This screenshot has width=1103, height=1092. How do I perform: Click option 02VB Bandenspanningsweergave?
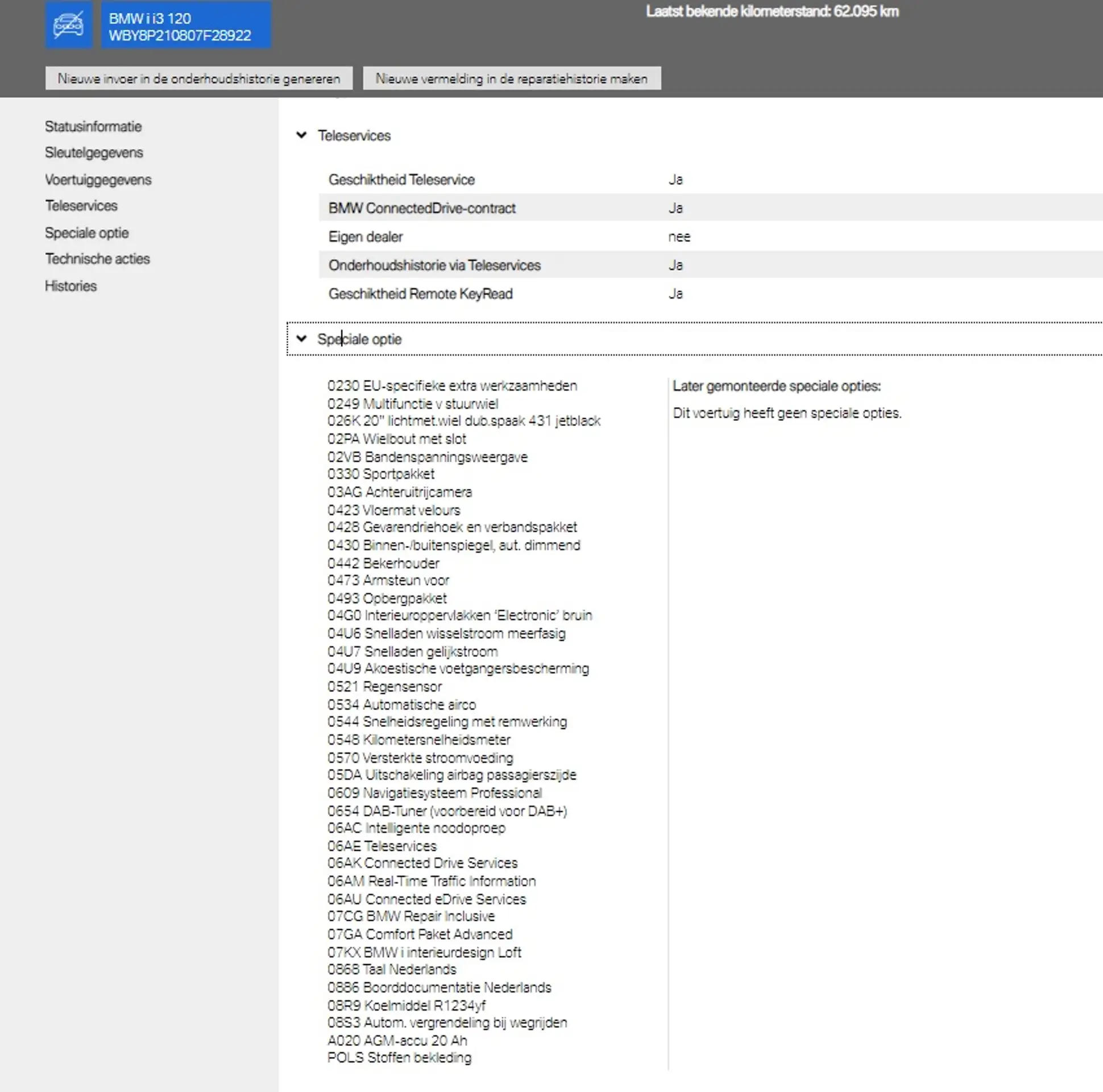tap(428, 457)
